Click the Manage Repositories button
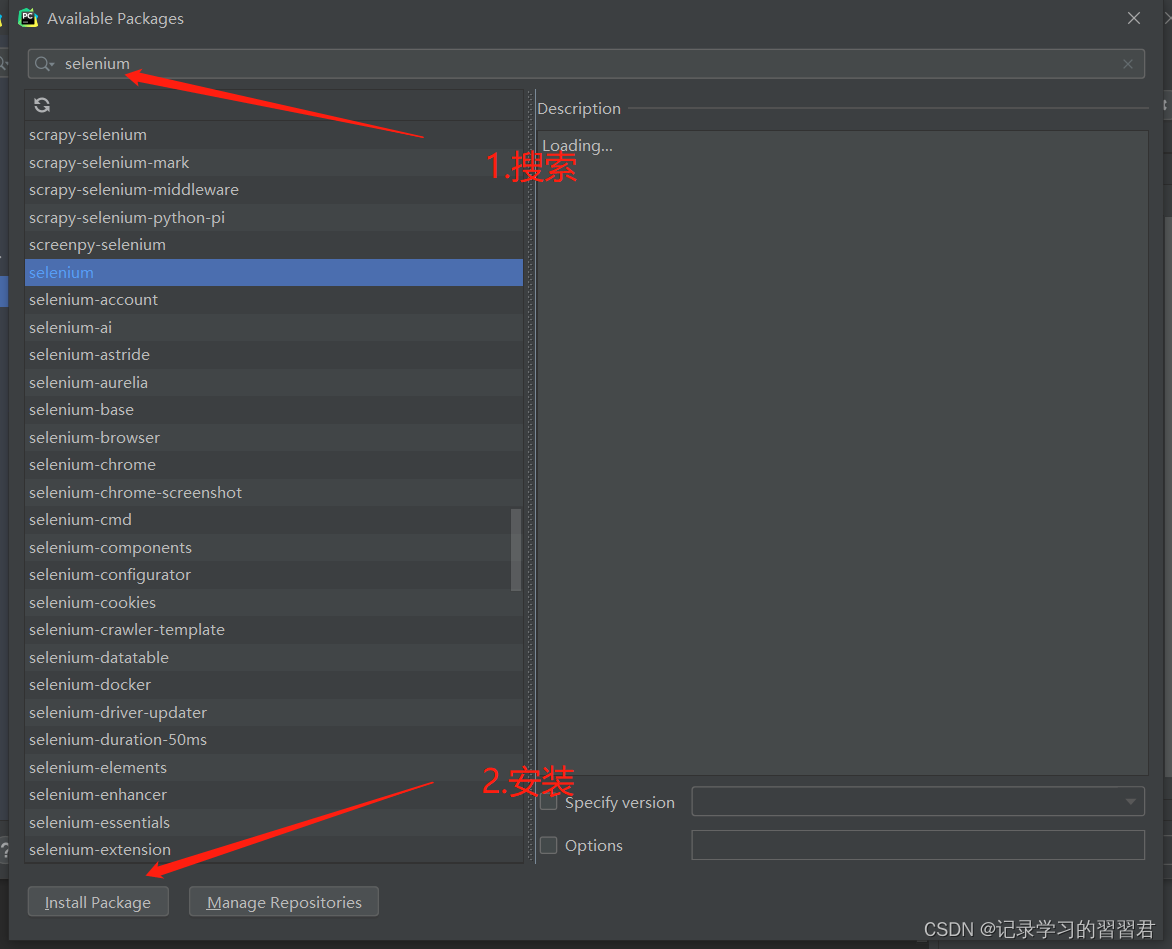Screen dimensions: 1172x949 coord(284,902)
